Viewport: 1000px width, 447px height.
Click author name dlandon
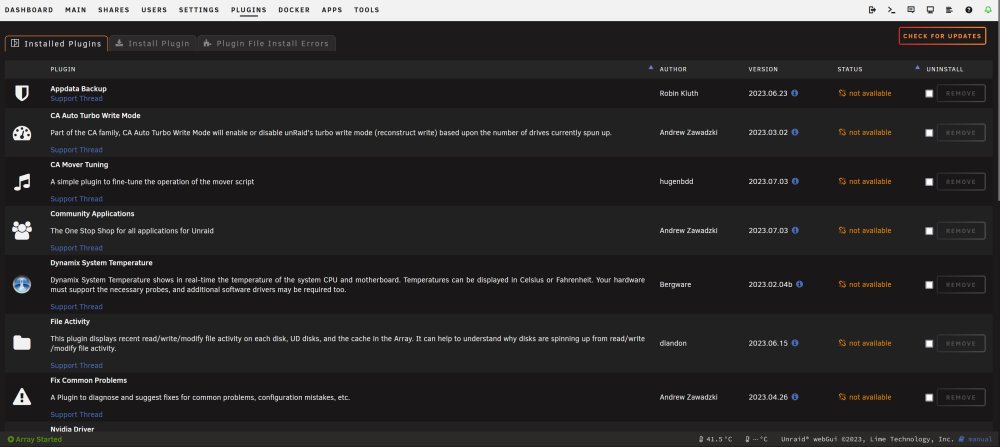tap(673, 343)
